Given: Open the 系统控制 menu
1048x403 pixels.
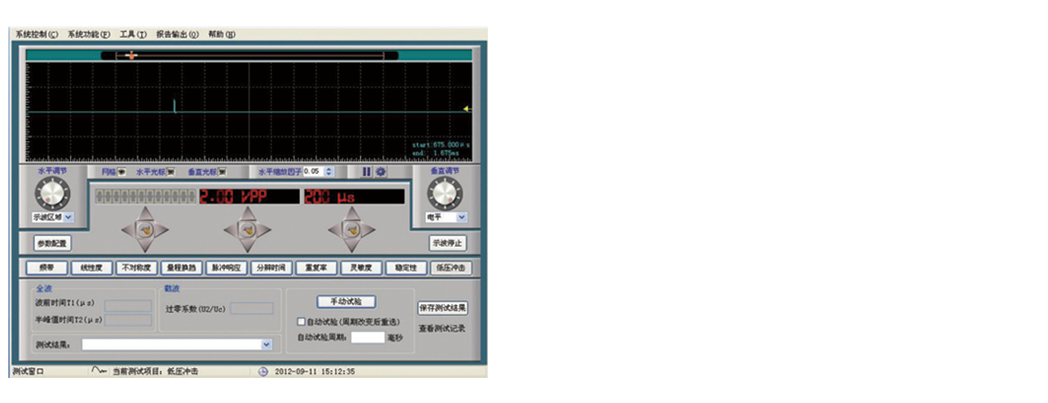Looking at the screenshot, I should tap(36, 34).
